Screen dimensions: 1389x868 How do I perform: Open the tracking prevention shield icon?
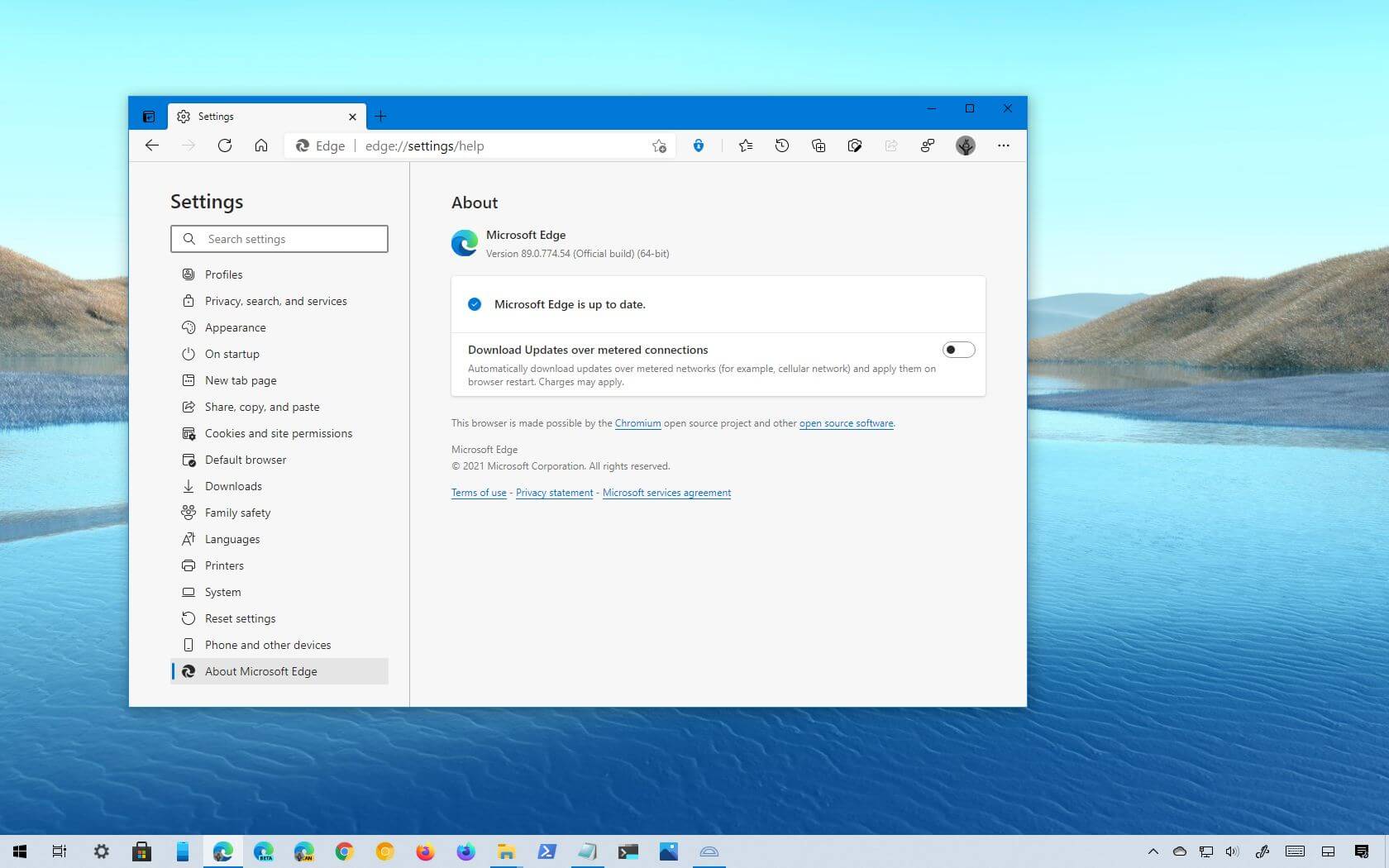699,145
